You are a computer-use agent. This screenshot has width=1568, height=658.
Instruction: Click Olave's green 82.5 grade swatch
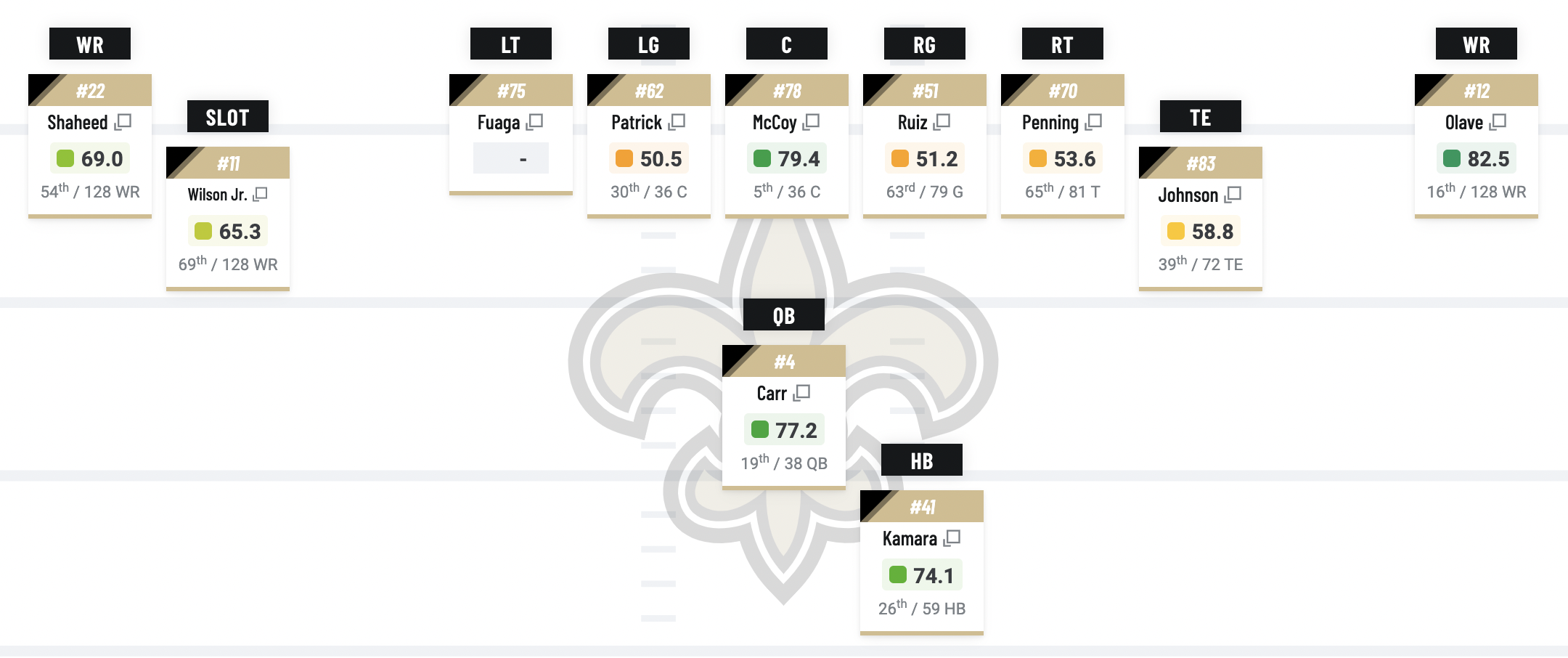point(1452,158)
